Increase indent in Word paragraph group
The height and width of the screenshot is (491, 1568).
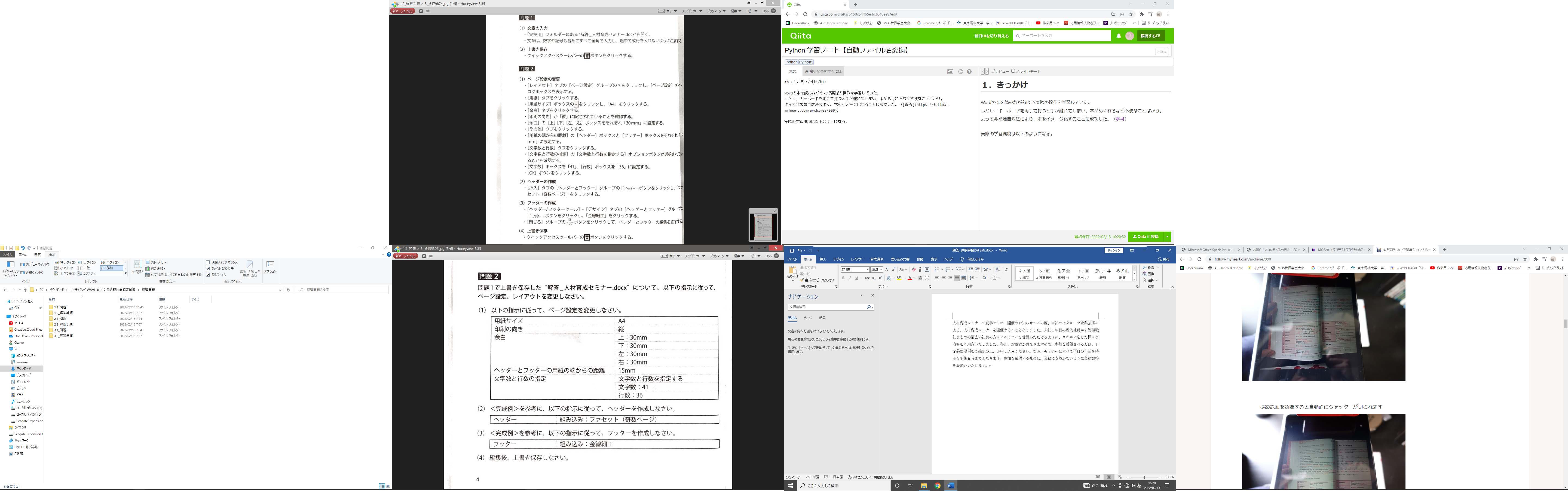(x=977, y=269)
